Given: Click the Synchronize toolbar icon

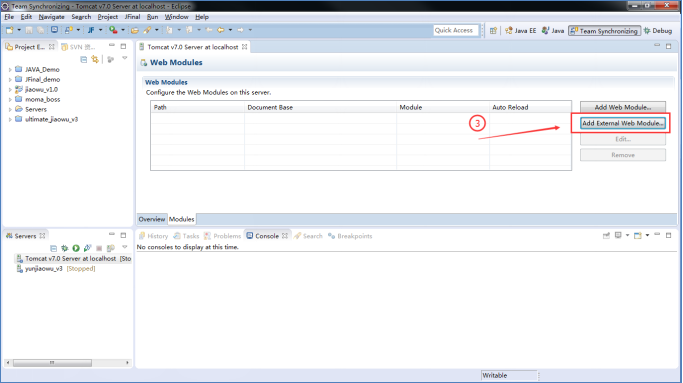Looking at the screenshot, I should pyautogui.click(x=69, y=30).
